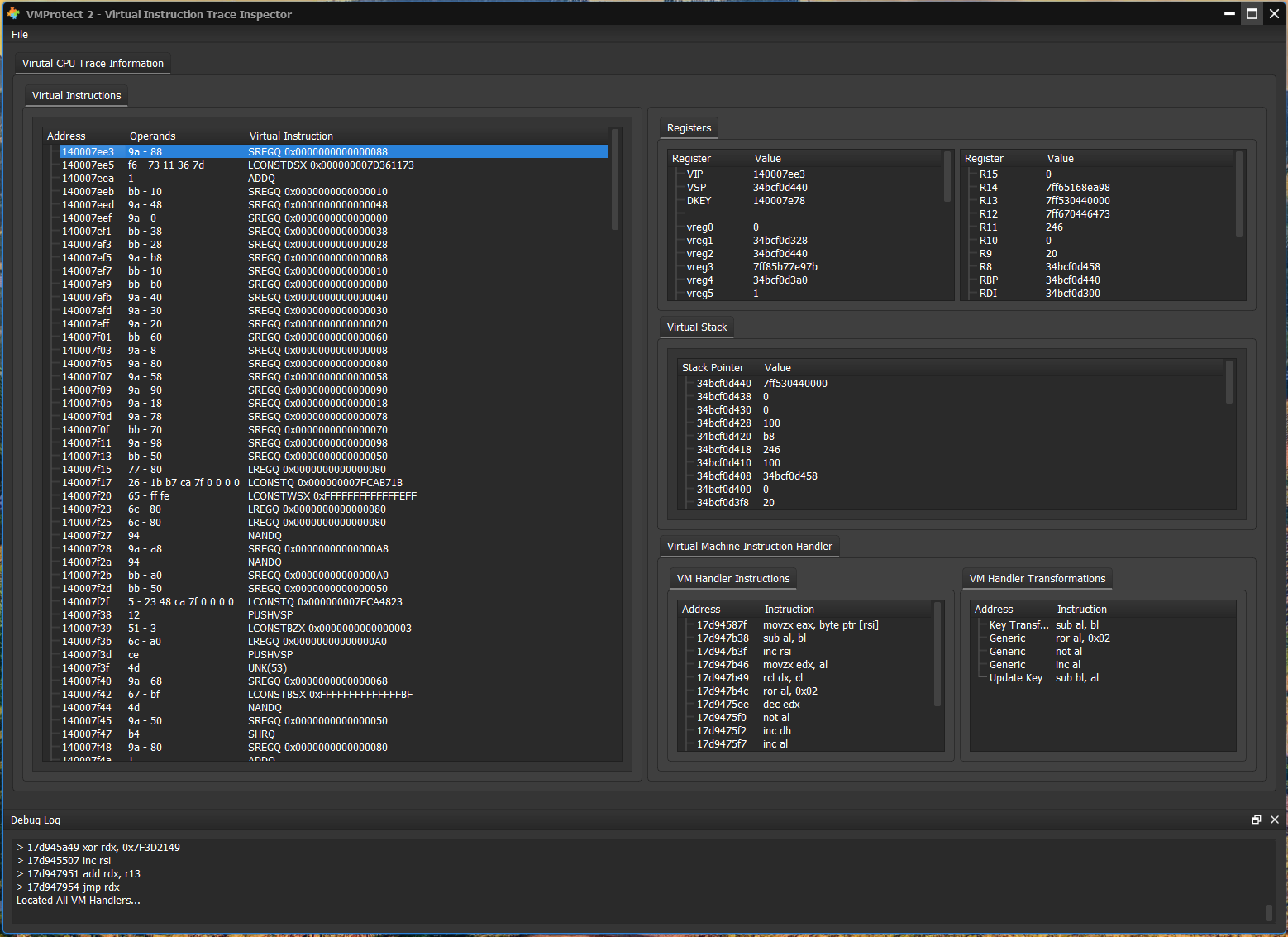Maximize the Trace Inspector window
Viewport: 1288px width, 937px height.
pos(1252,14)
